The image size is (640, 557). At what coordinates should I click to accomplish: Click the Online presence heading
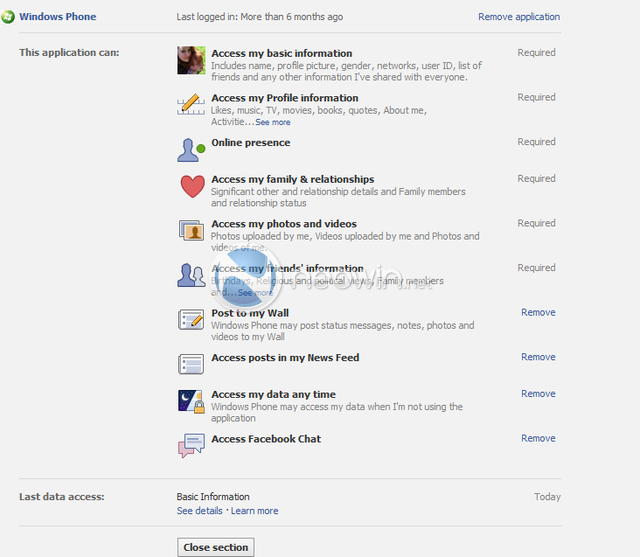(251, 142)
